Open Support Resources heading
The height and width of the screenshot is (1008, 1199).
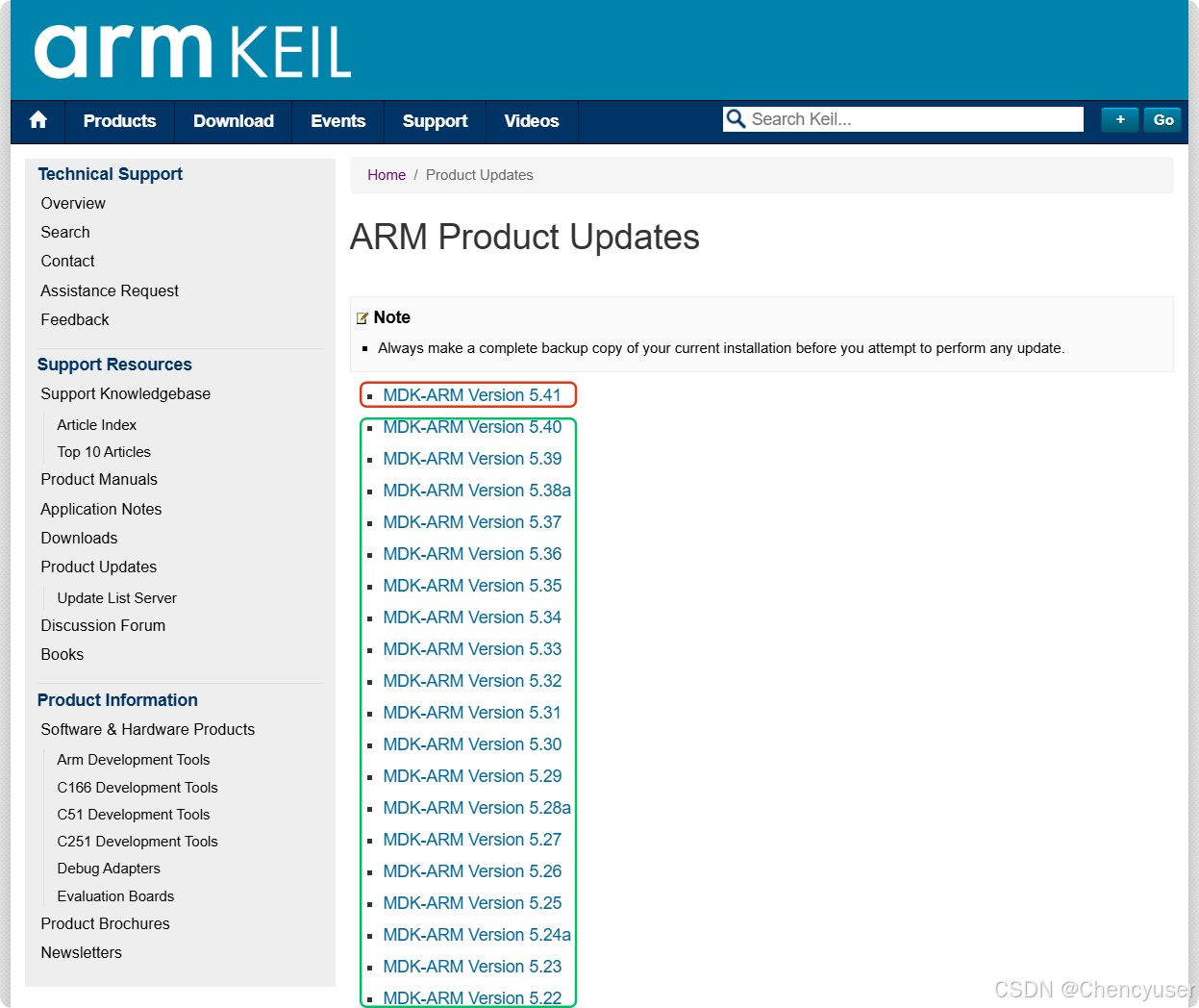click(114, 365)
